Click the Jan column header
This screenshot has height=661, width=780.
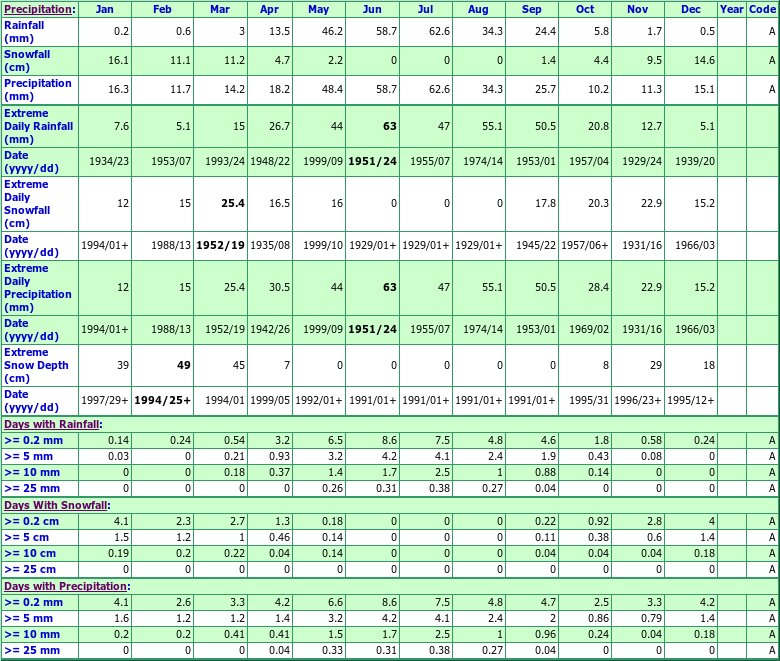pos(105,9)
